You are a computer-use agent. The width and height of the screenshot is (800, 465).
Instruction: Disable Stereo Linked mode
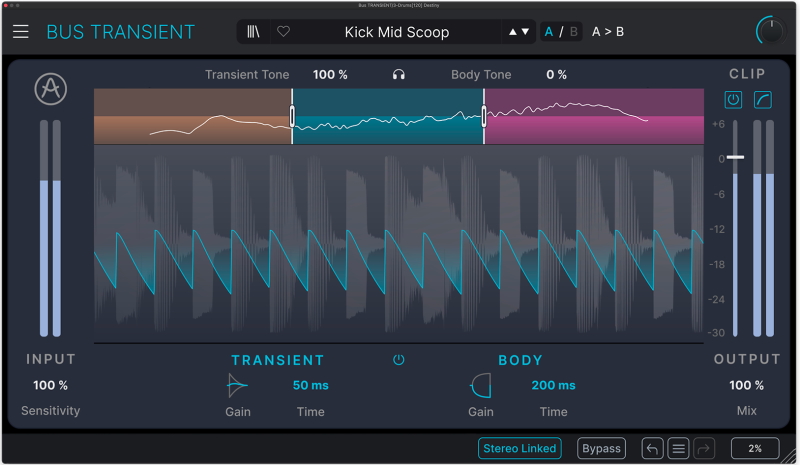[518, 448]
